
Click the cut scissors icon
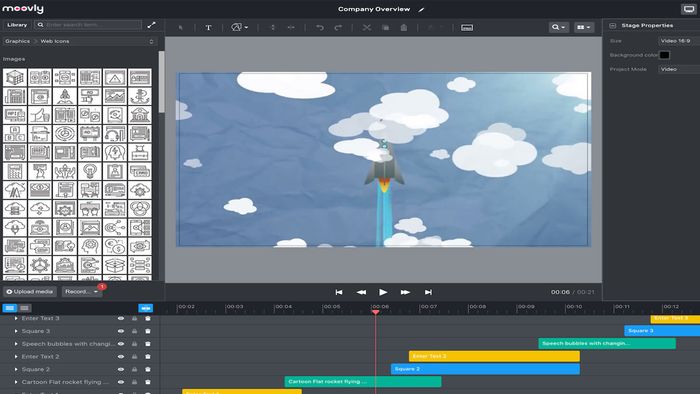367,28
